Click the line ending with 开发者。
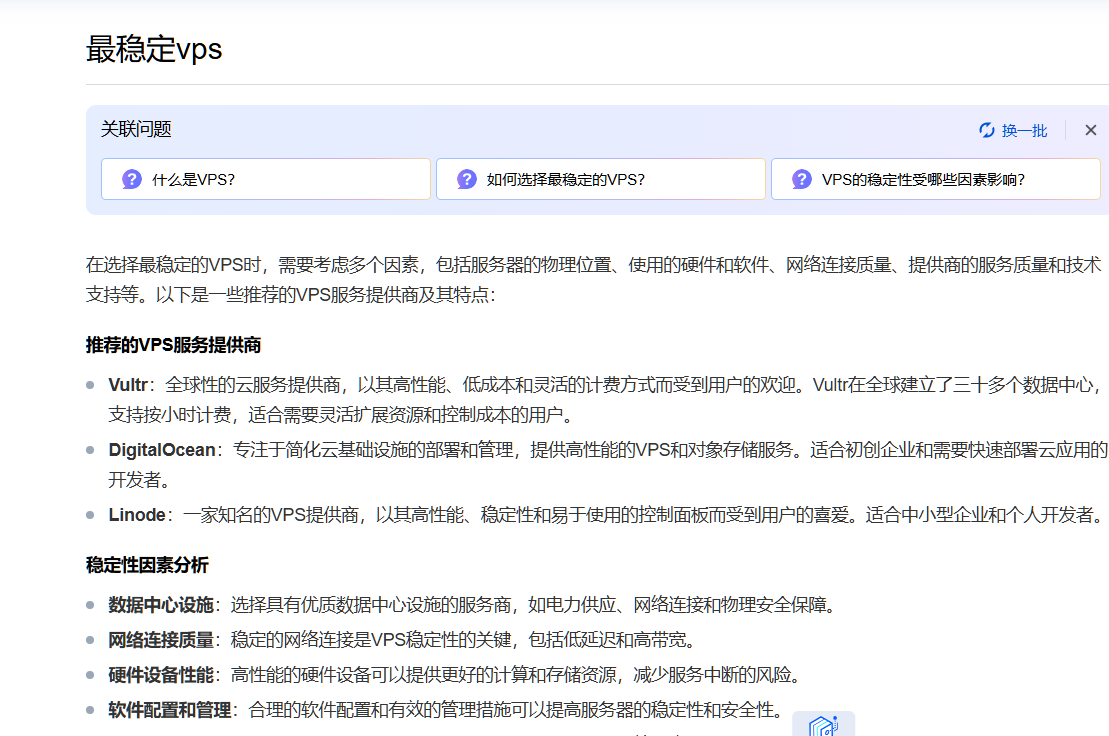 click(139, 480)
